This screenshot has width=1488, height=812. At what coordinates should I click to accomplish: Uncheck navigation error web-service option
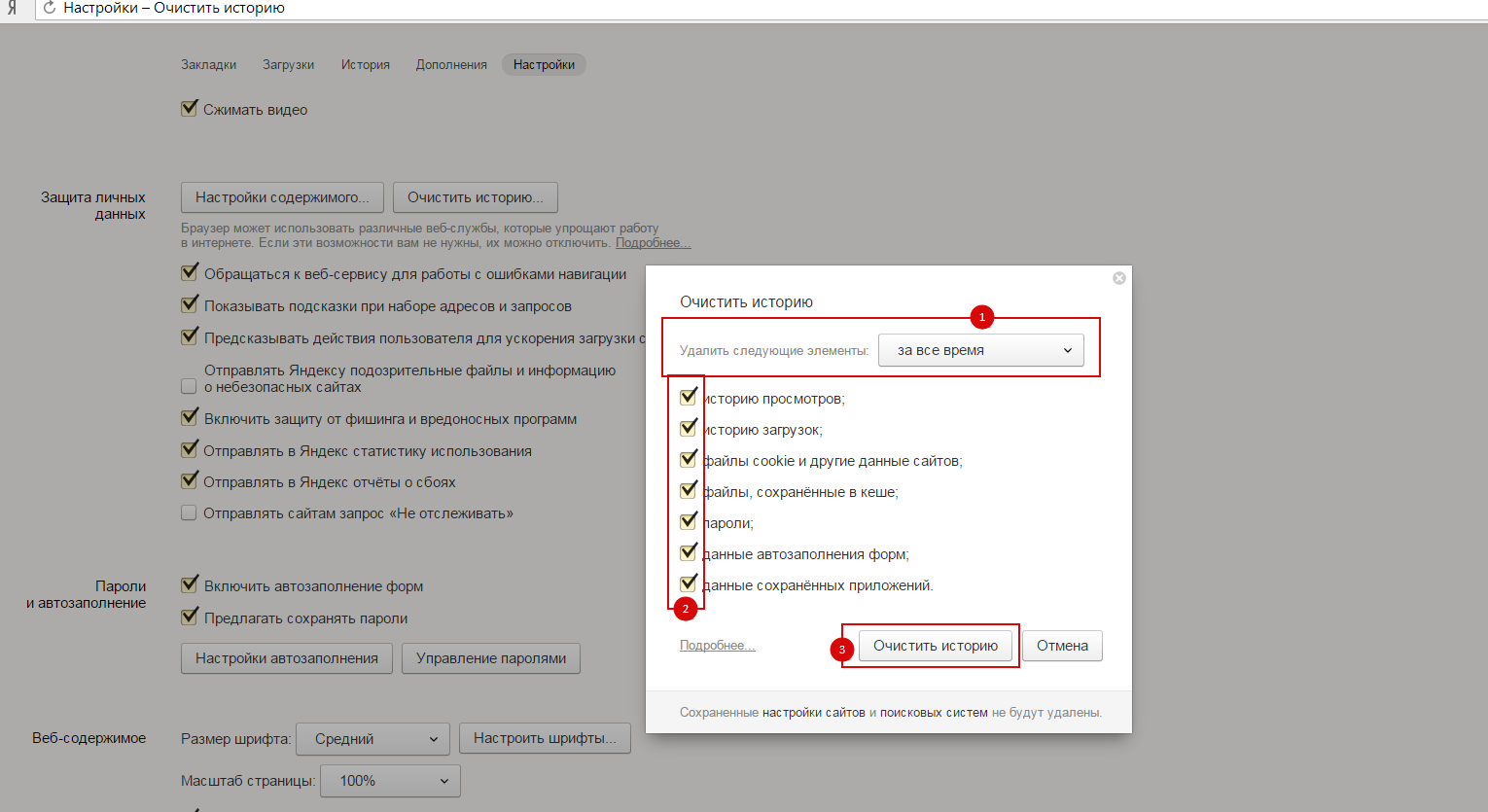(190, 273)
